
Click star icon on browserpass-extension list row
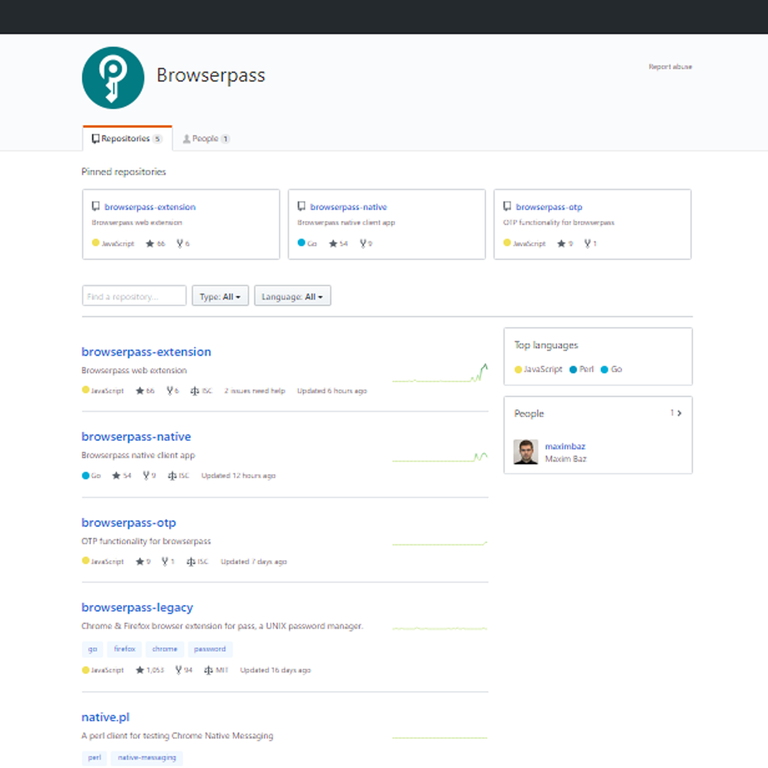(x=140, y=391)
